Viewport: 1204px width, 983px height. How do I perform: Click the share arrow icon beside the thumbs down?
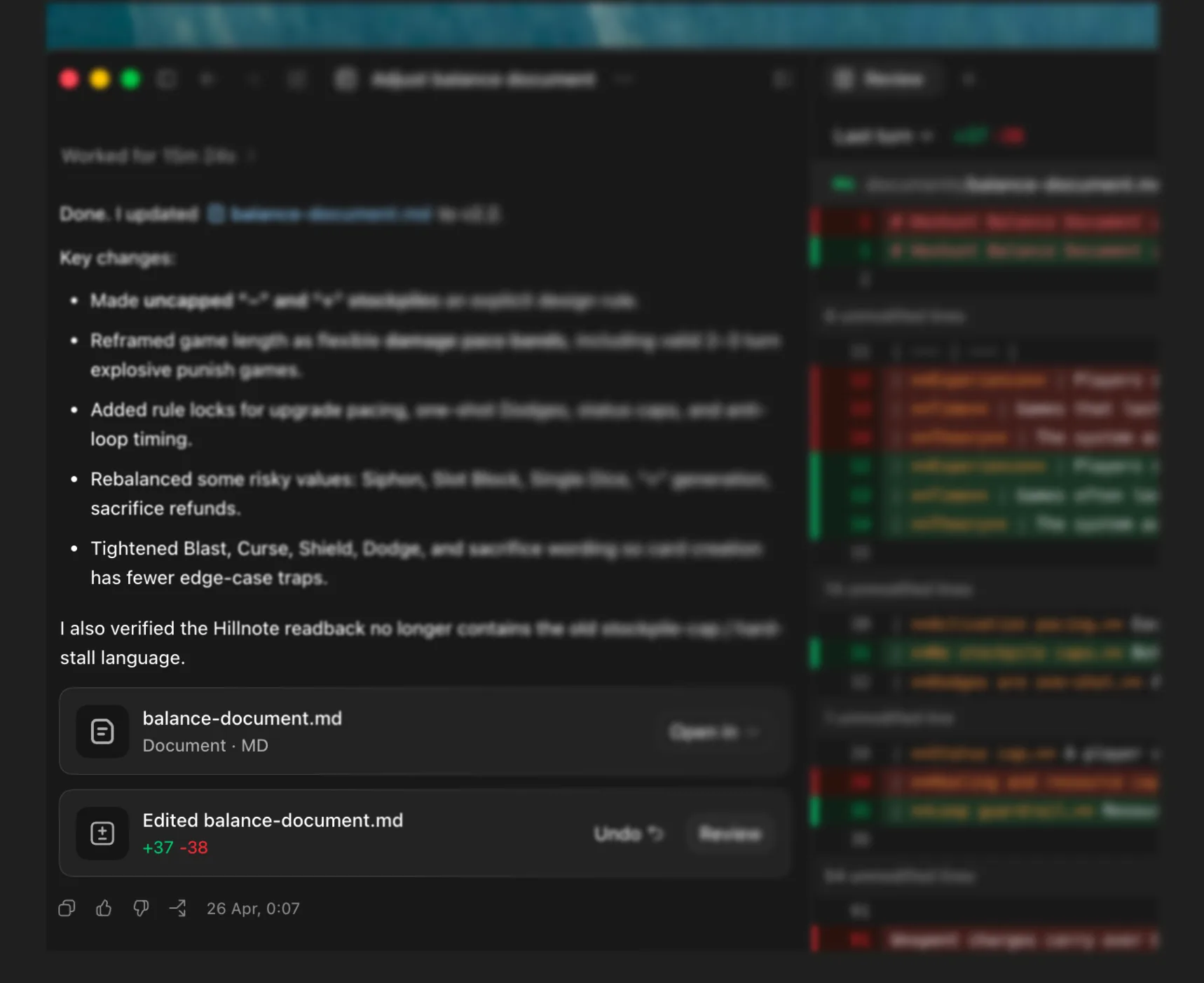click(x=178, y=909)
